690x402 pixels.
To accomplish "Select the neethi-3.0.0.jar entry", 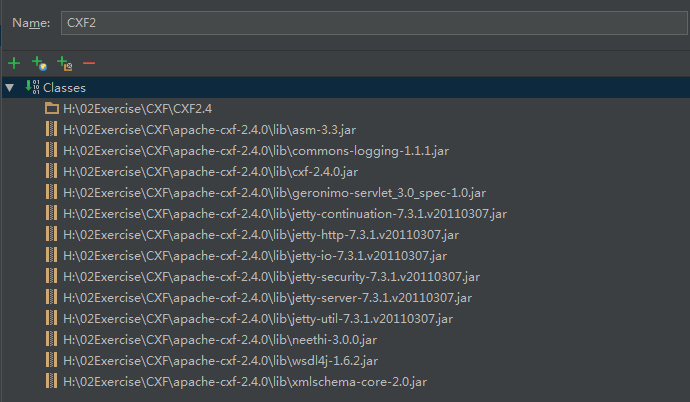I will pyautogui.click(x=220, y=340).
